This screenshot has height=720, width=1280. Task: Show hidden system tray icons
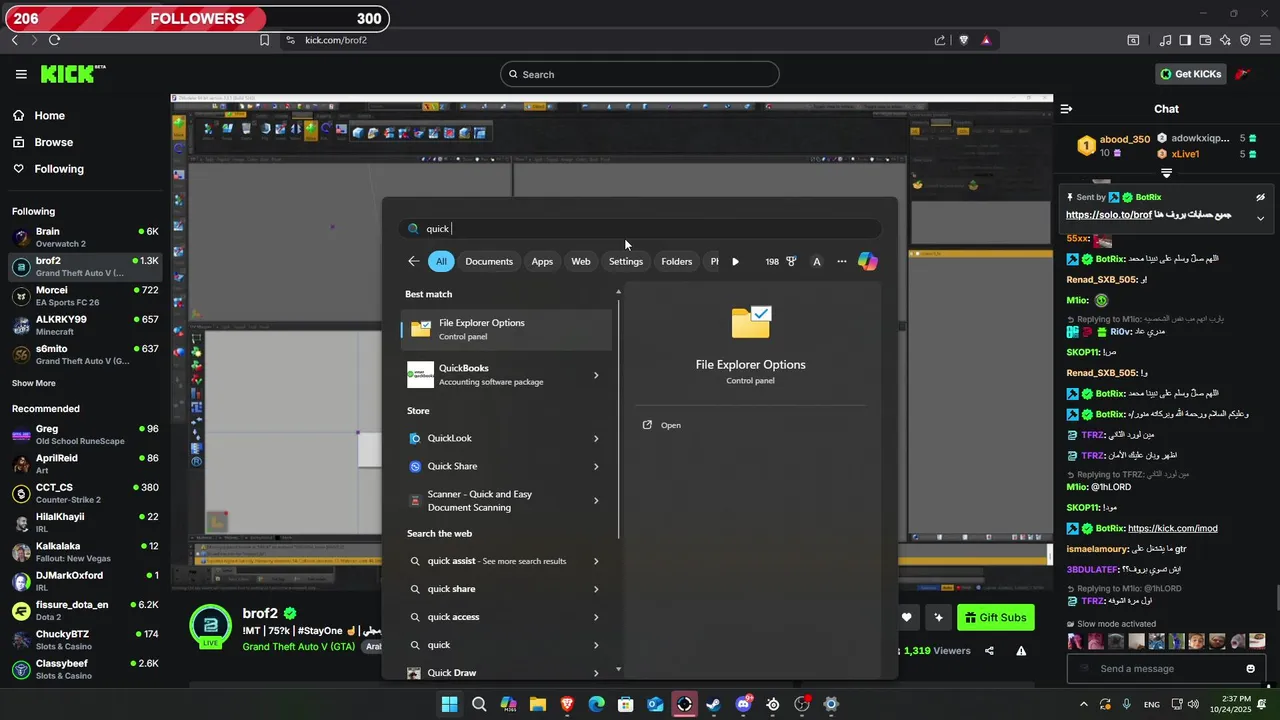pos(1084,704)
